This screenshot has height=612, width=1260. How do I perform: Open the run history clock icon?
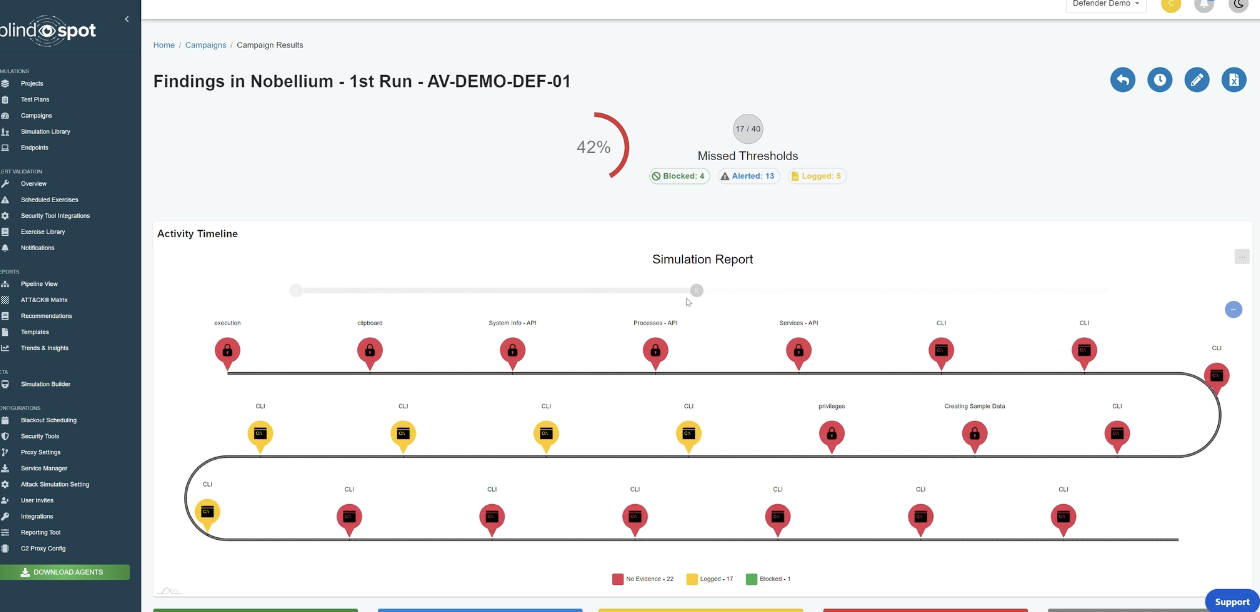click(1159, 80)
